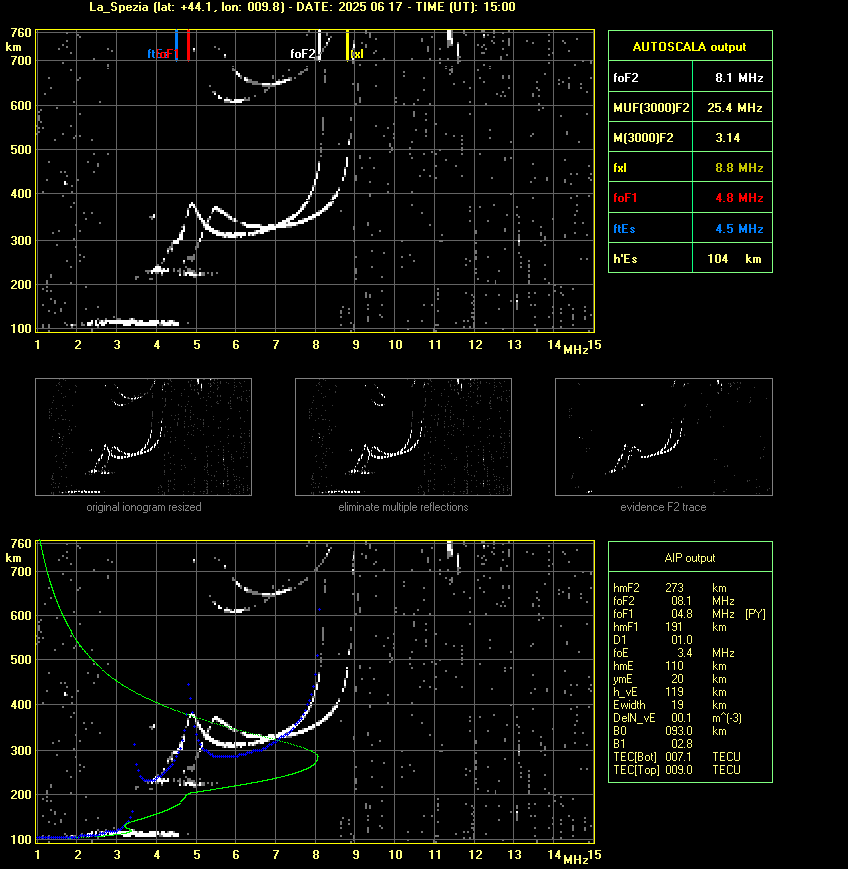The height and width of the screenshot is (869, 848).
Task: Click the yellow "fxI" label in AUTOSCALA table
Action: click(x=620, y=168)
